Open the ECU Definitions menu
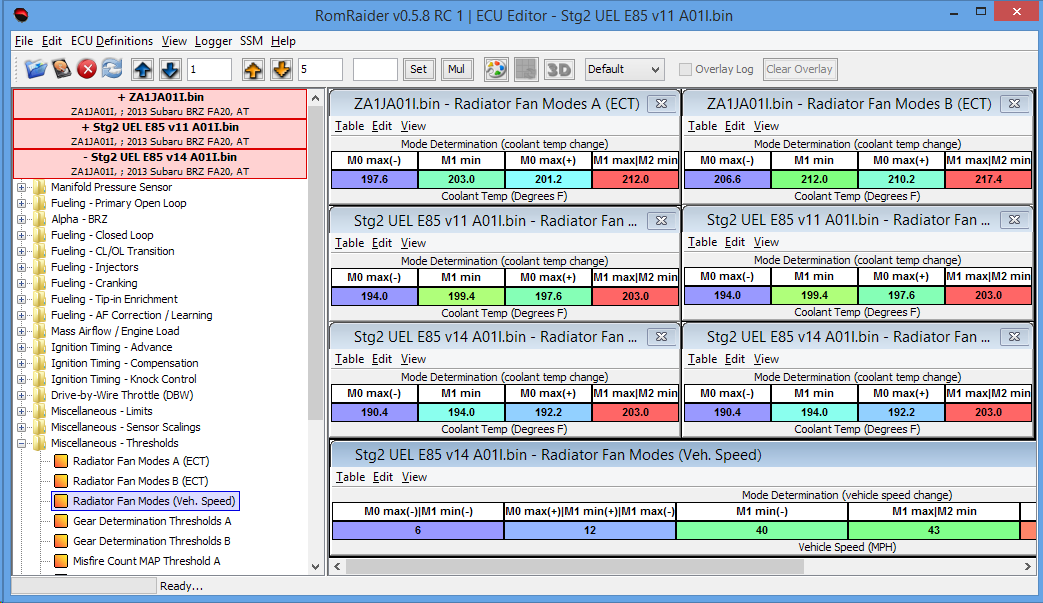1043x603 pixels. click(x=112, y=41)
